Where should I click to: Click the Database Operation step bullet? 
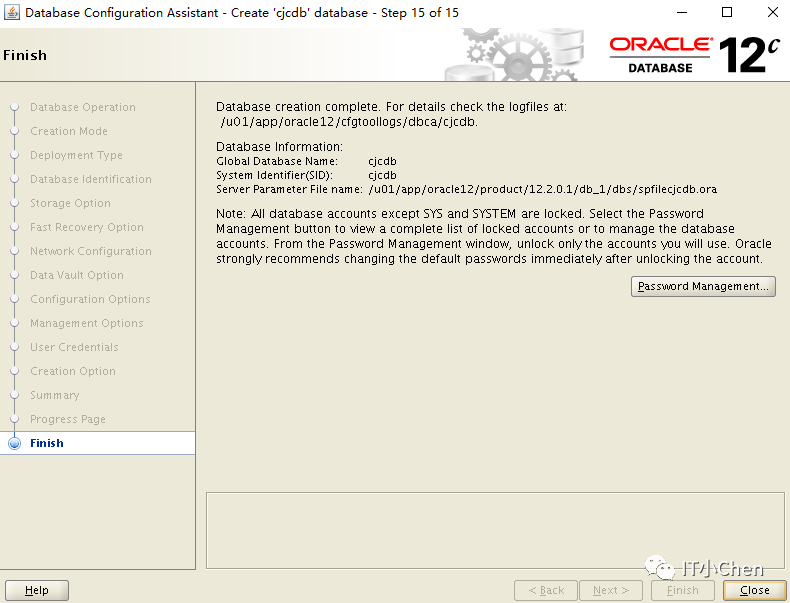point(15,107)
